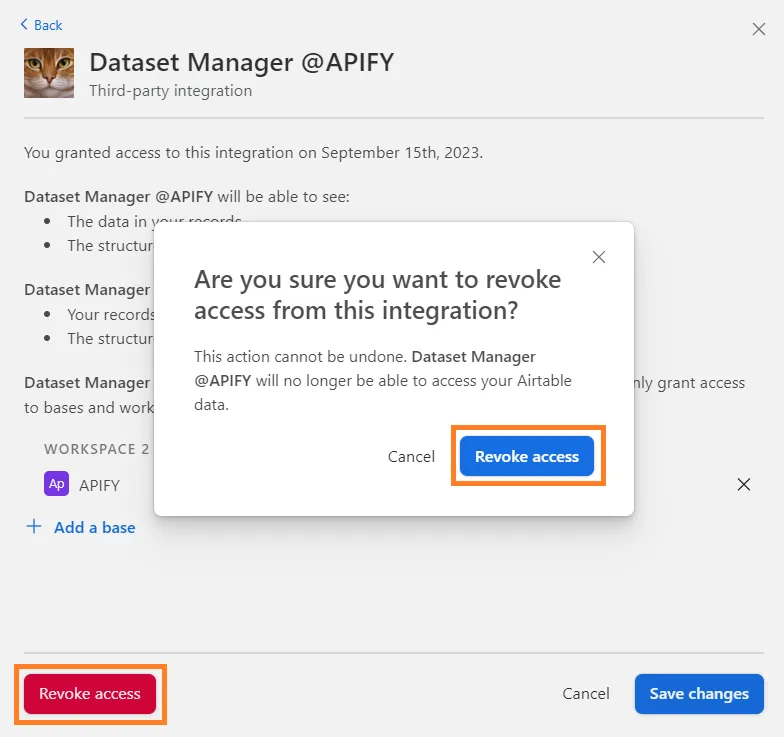Close the integration settings panel
Screen dimensions: 784x737
(758, 29)
